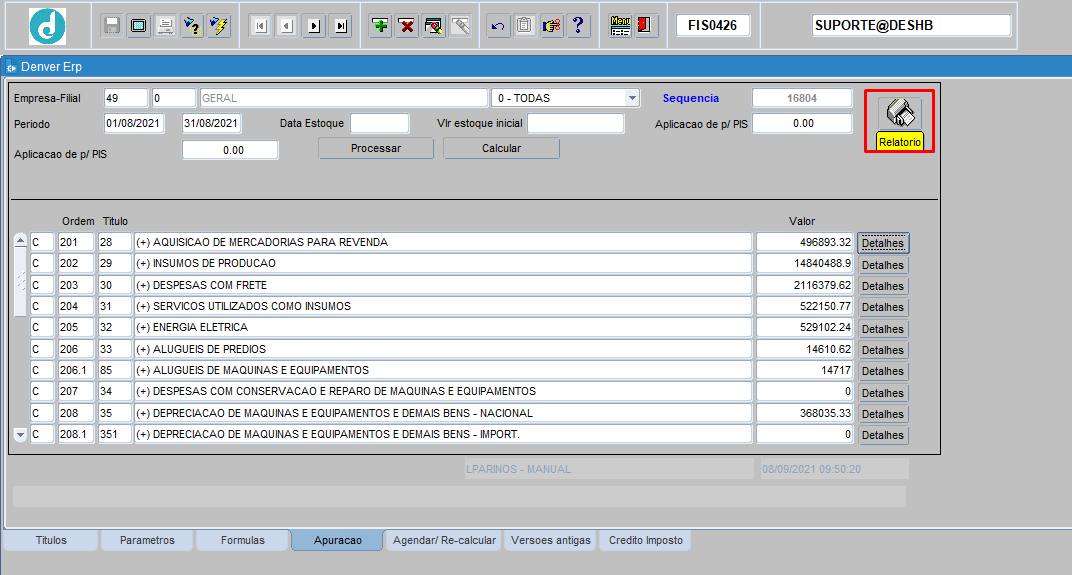Click Detalhes for AQUISICAO DE MERCADORIAS row

click(x=883, y=243)
